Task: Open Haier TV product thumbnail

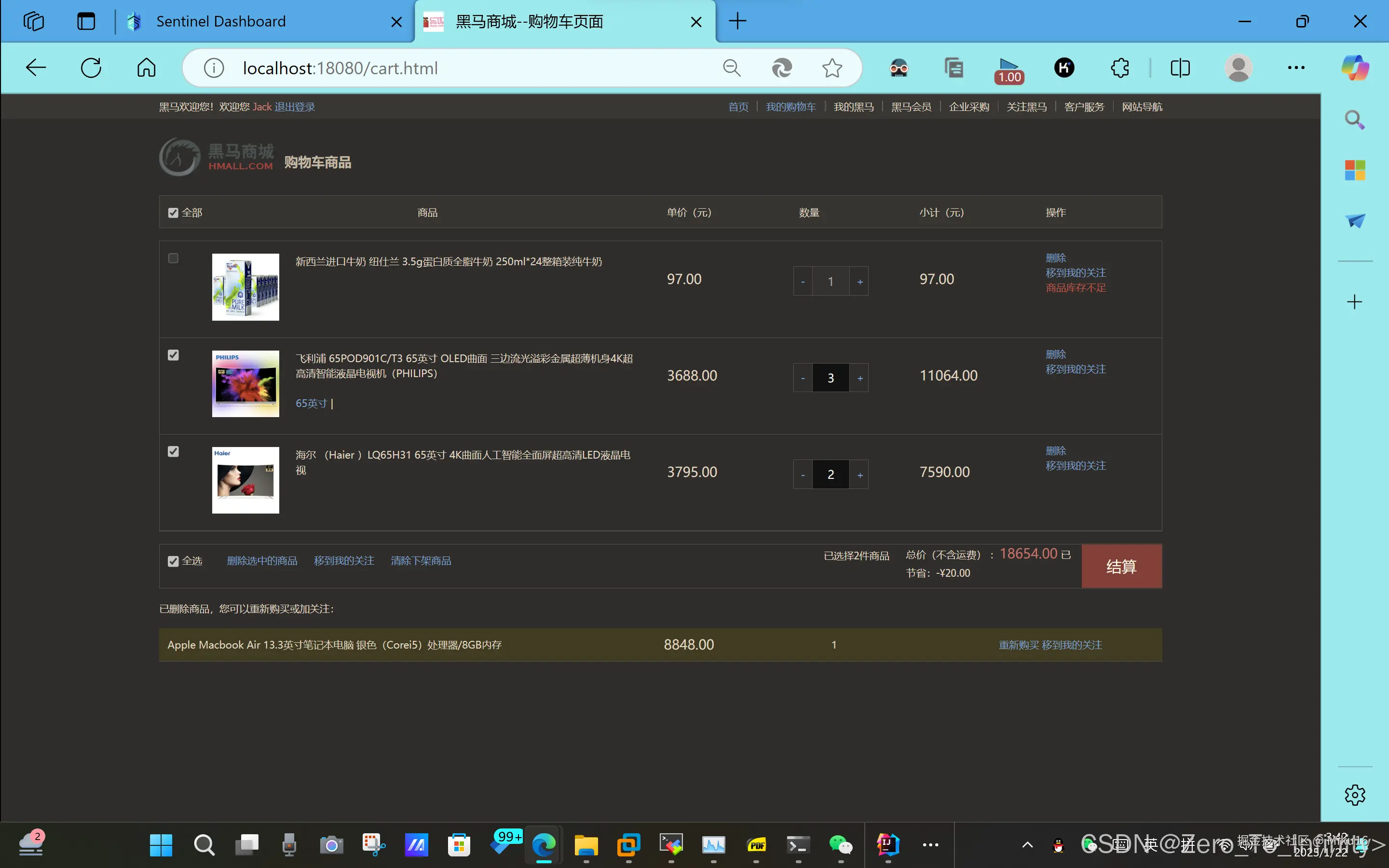Action: click(x=245, y=480)
